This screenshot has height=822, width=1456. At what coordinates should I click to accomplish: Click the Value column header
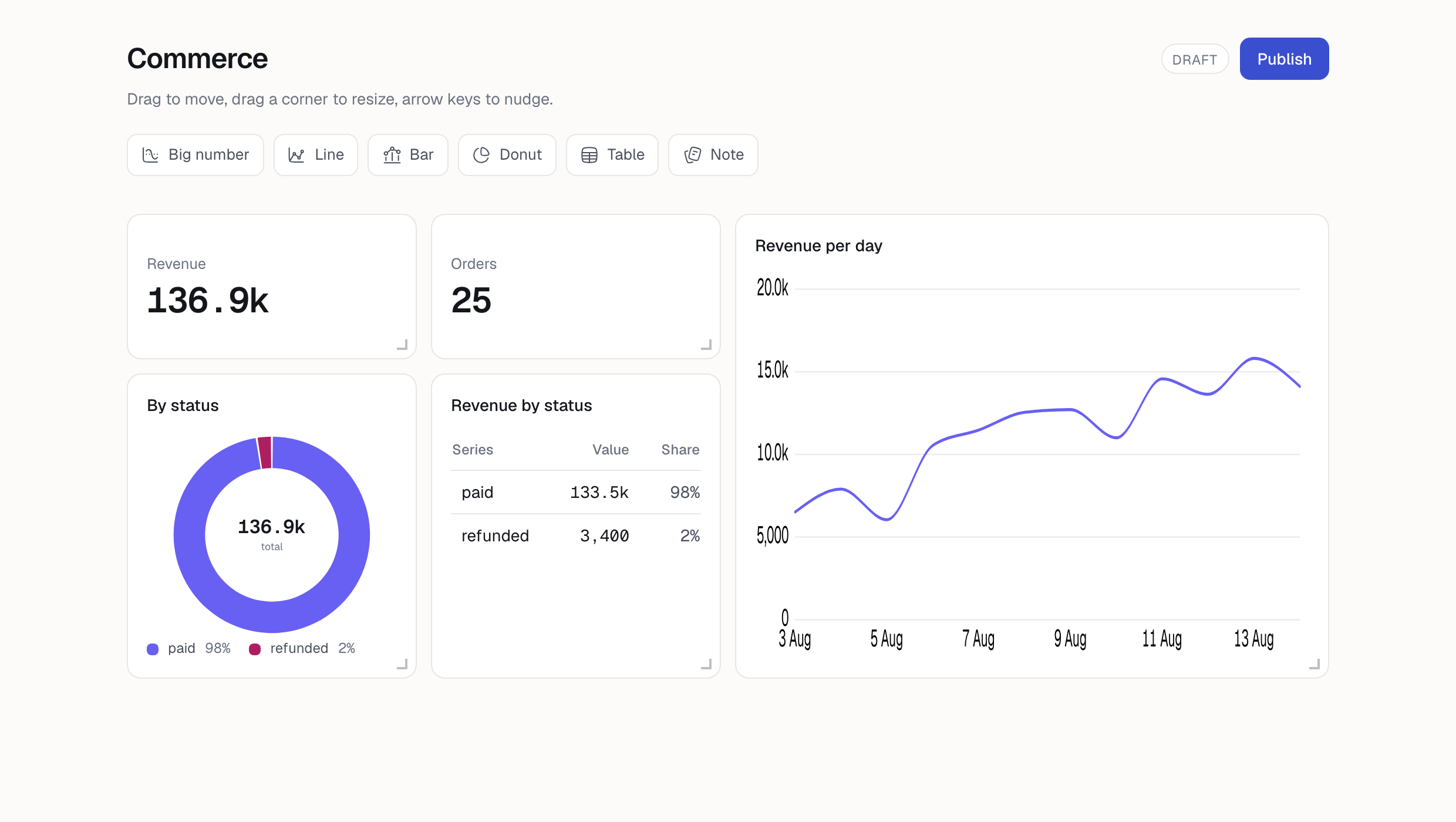[x=611, y=450]
